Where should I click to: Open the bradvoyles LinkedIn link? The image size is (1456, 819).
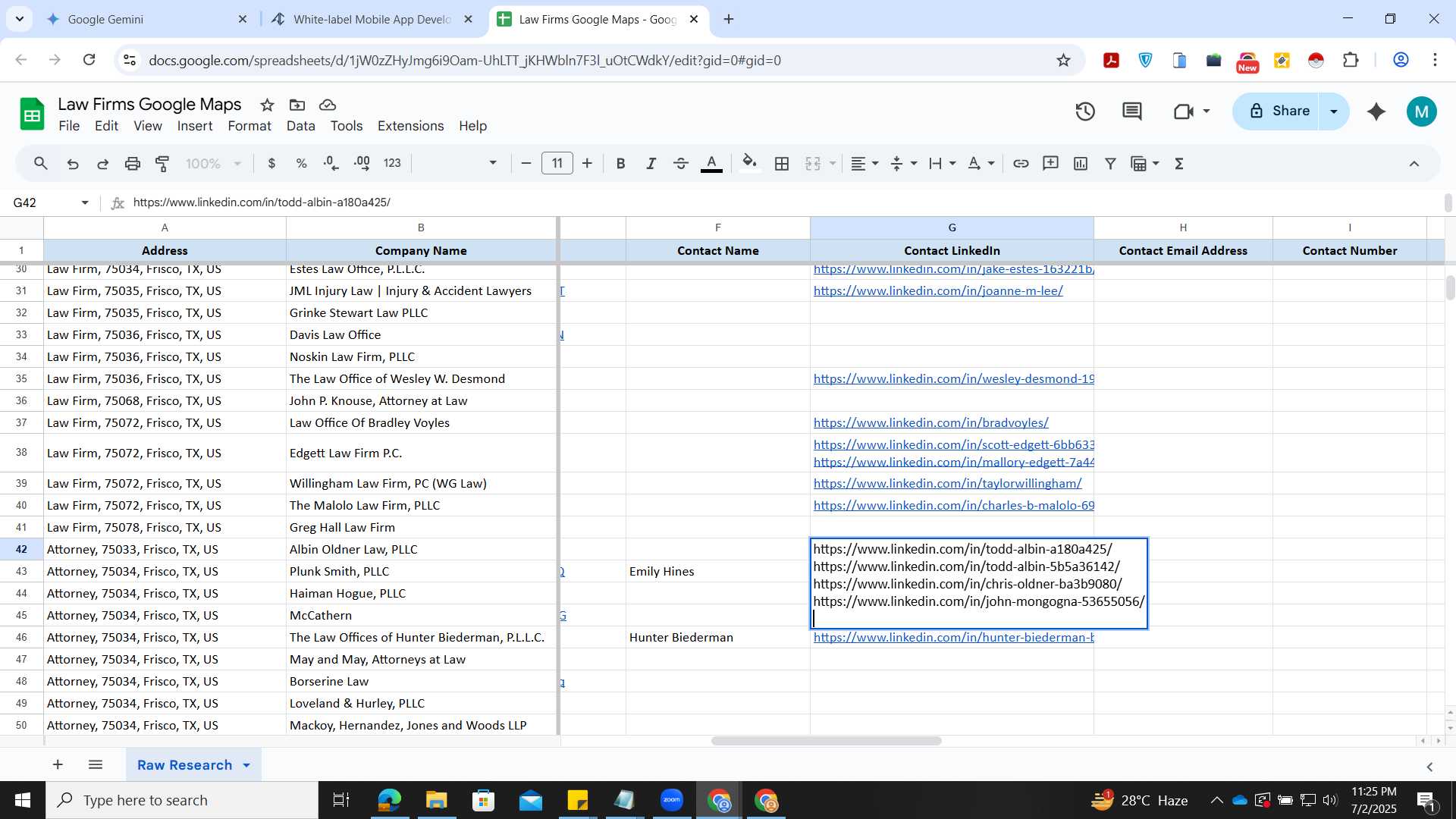coord(930,422)
